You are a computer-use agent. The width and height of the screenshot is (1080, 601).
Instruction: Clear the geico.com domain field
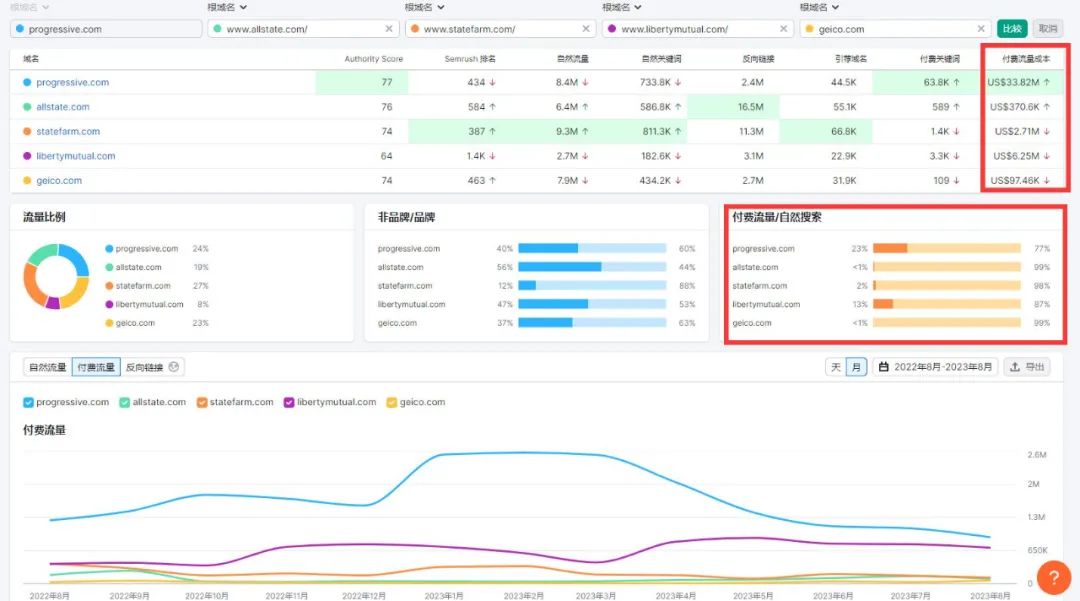pyautogui.click(x=981, y=29)
